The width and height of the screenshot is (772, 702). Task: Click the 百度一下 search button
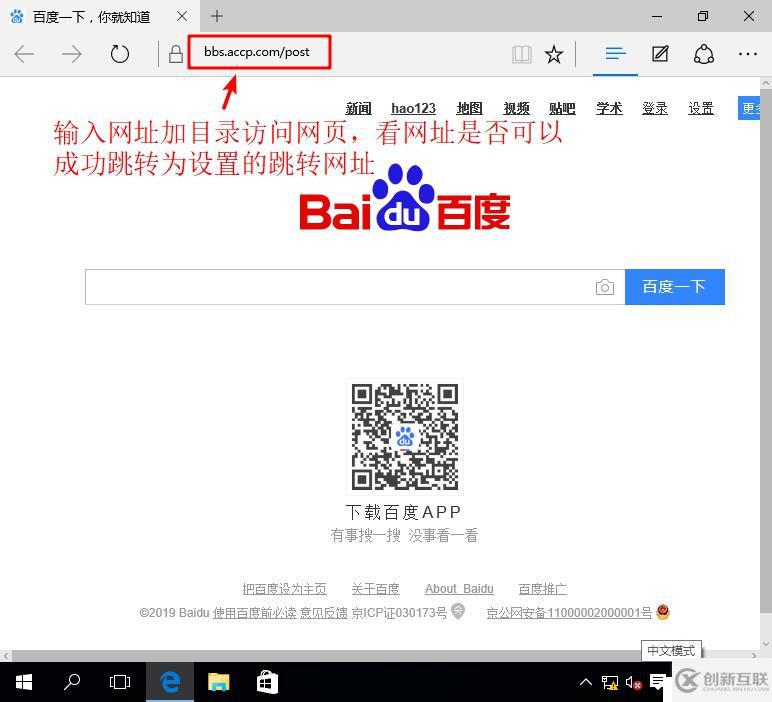(x=675, y=287)
